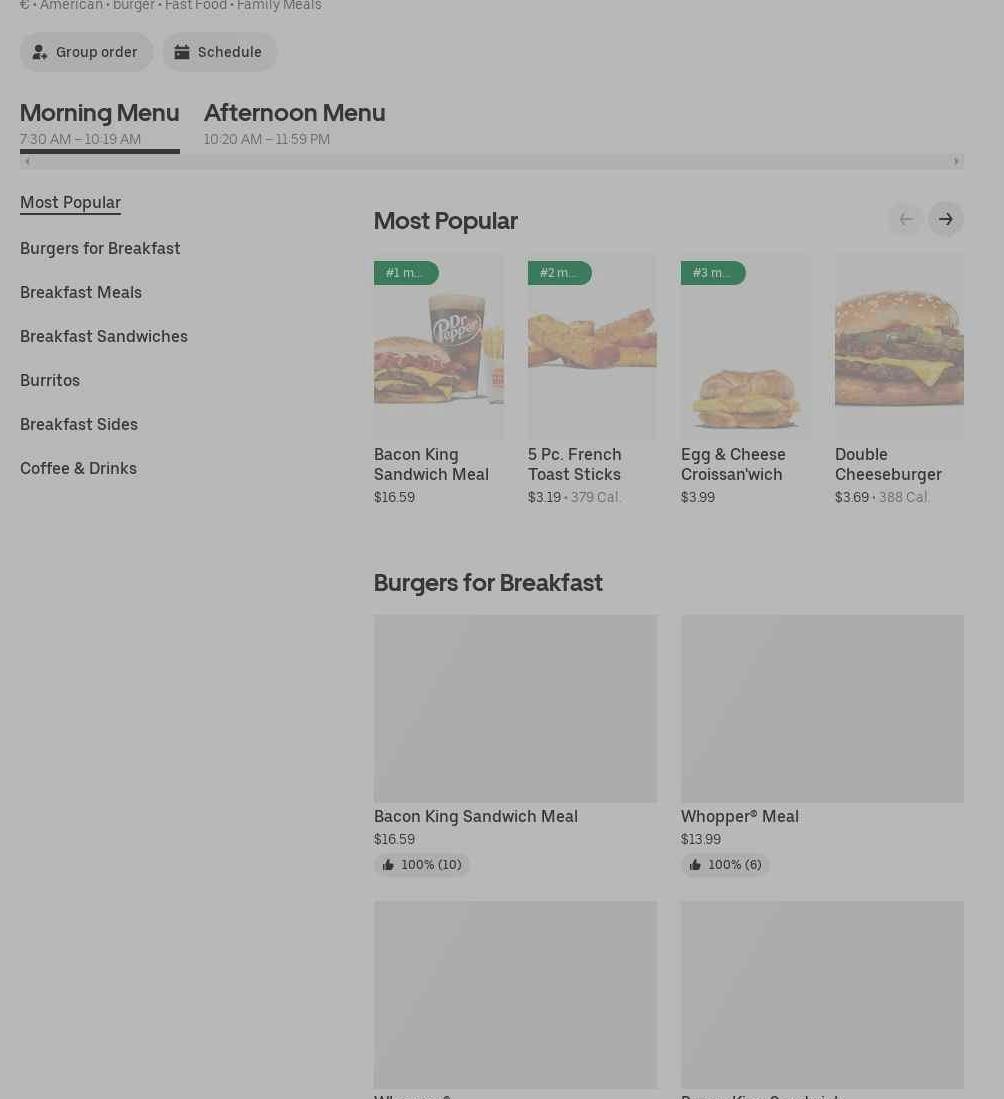Choose the Egg & Cheese Croissan'wich image
The width and height of the screenshot is (1004, 1099).
[745, 346]
